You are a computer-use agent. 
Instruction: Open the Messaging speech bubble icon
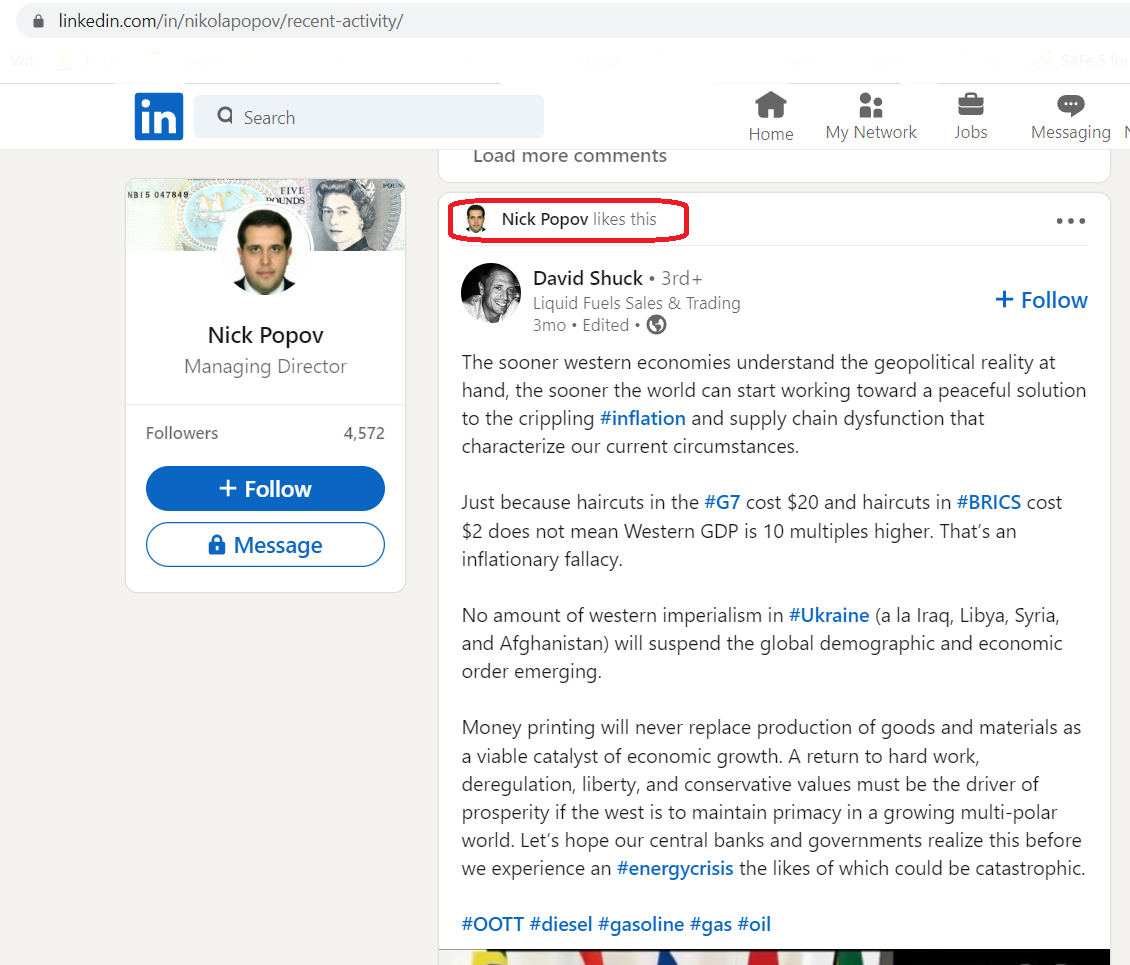(x=1070, y=105)
